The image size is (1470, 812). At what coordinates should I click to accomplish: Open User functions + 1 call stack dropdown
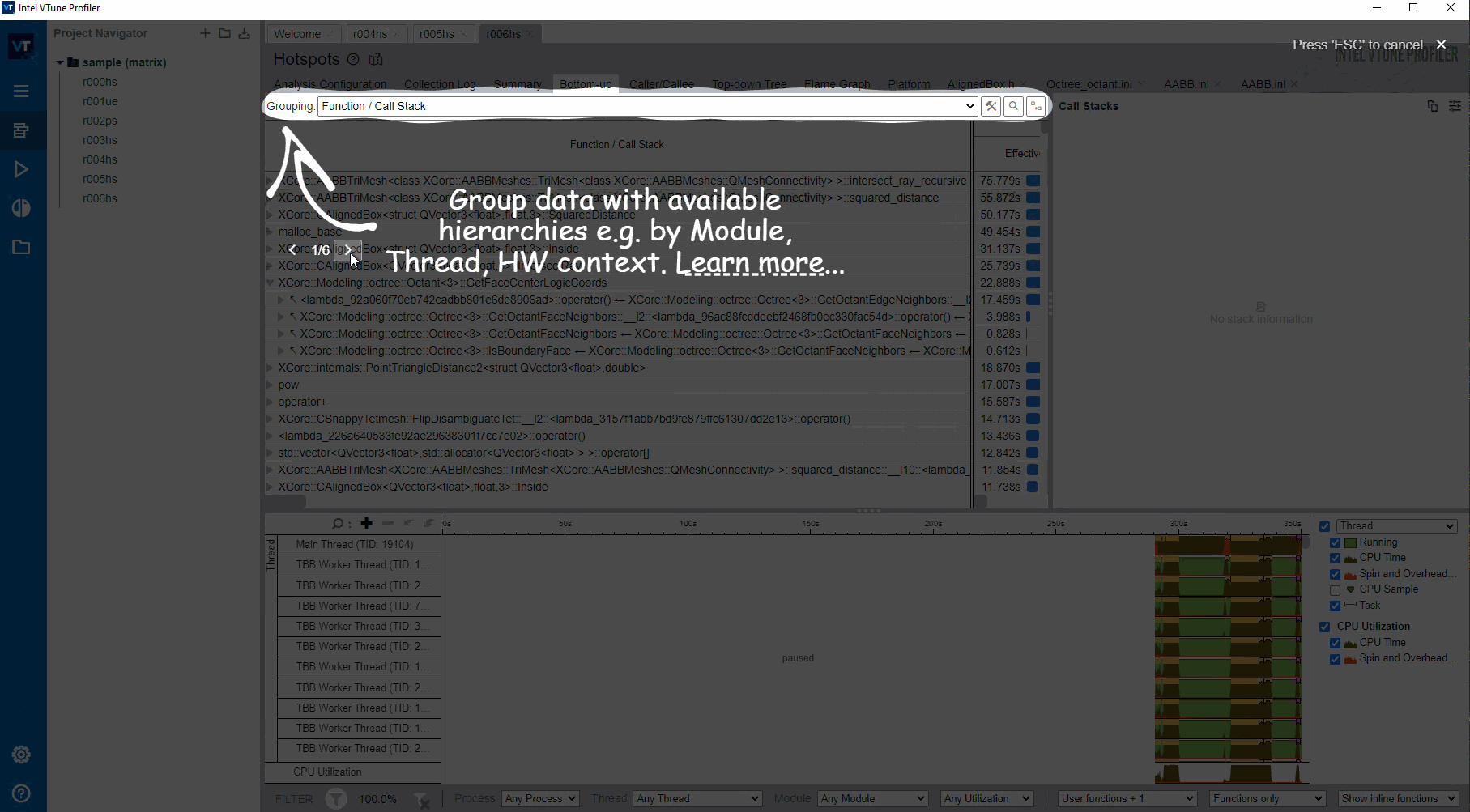click(1127, 798)
